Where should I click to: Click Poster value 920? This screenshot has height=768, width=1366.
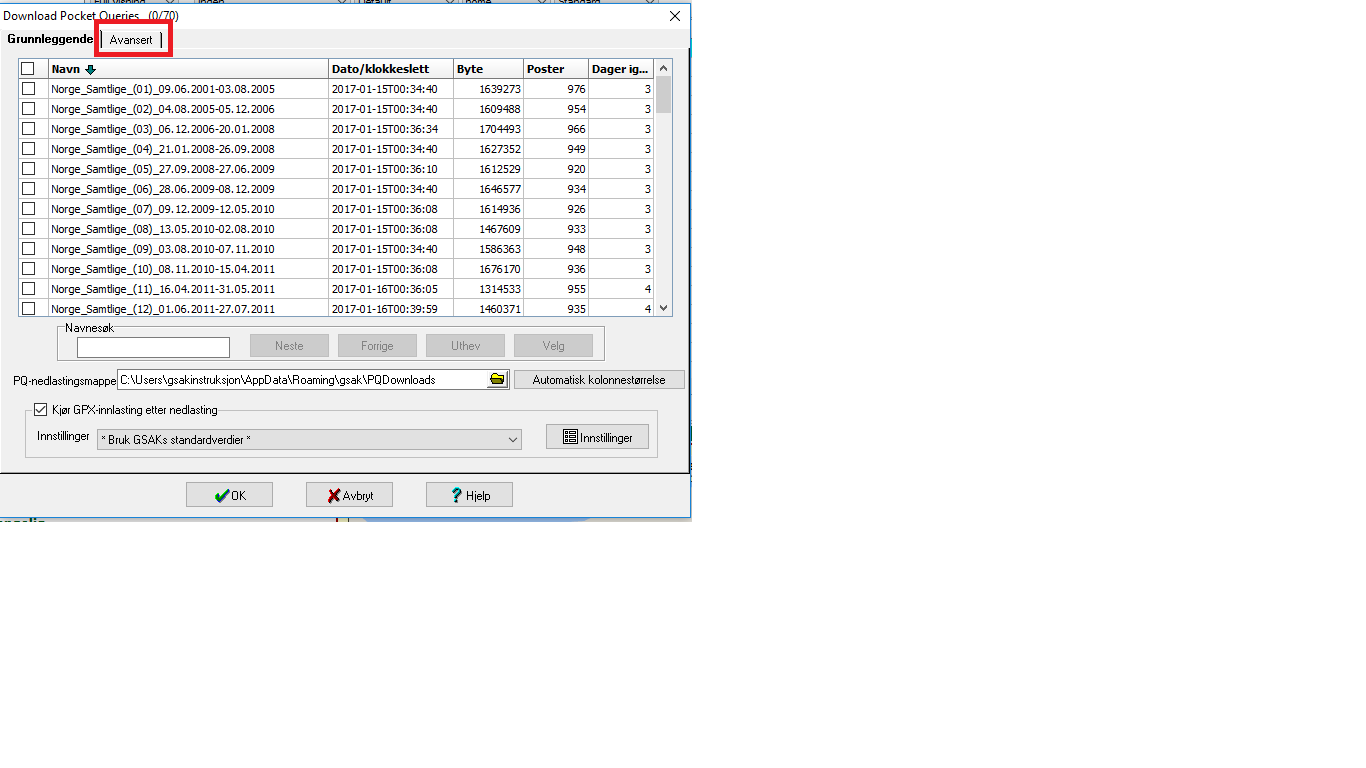click(576, 169)
